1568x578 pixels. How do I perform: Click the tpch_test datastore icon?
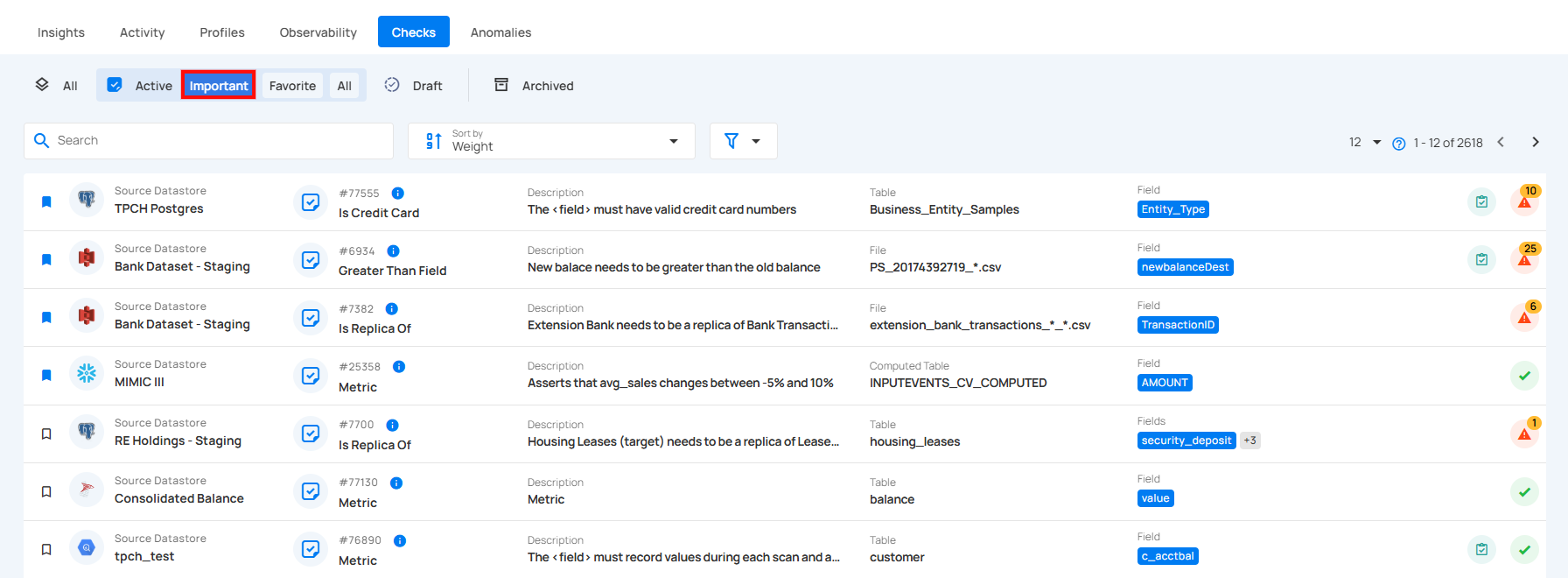87,547
